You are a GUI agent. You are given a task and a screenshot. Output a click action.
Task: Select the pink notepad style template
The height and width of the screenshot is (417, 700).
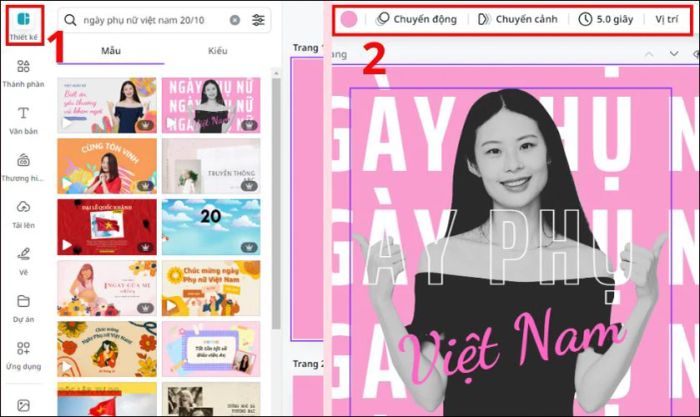pos(211,349)
